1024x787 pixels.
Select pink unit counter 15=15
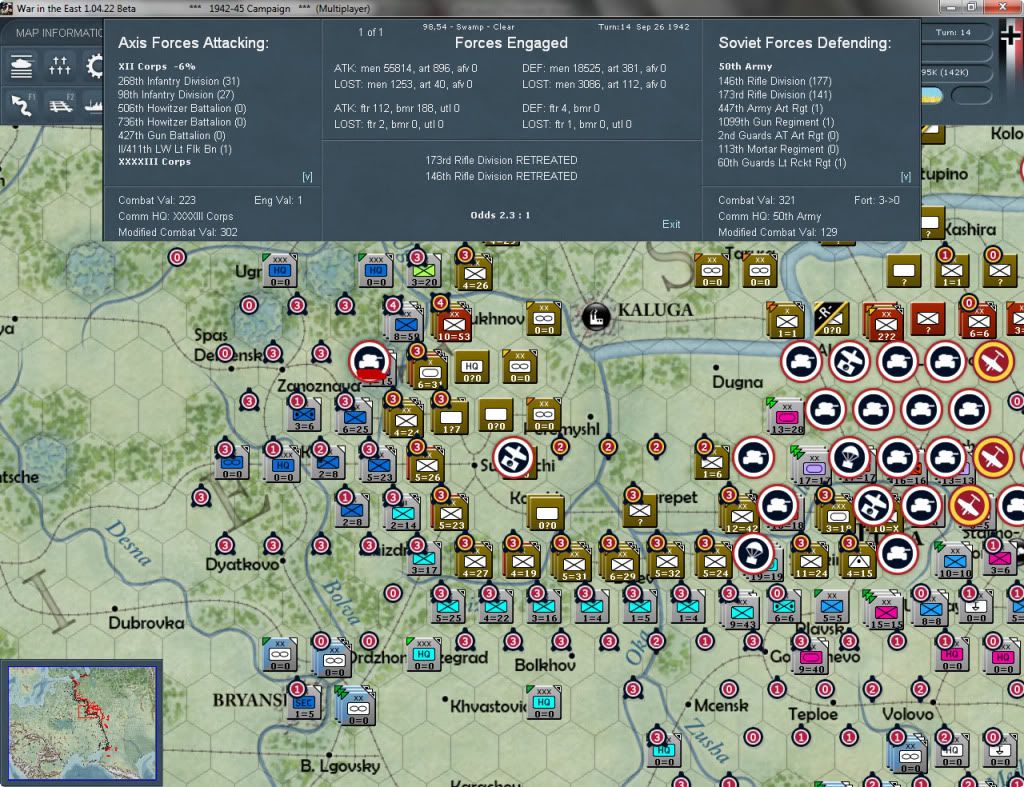pyautogui.click(x=886, y=613)
